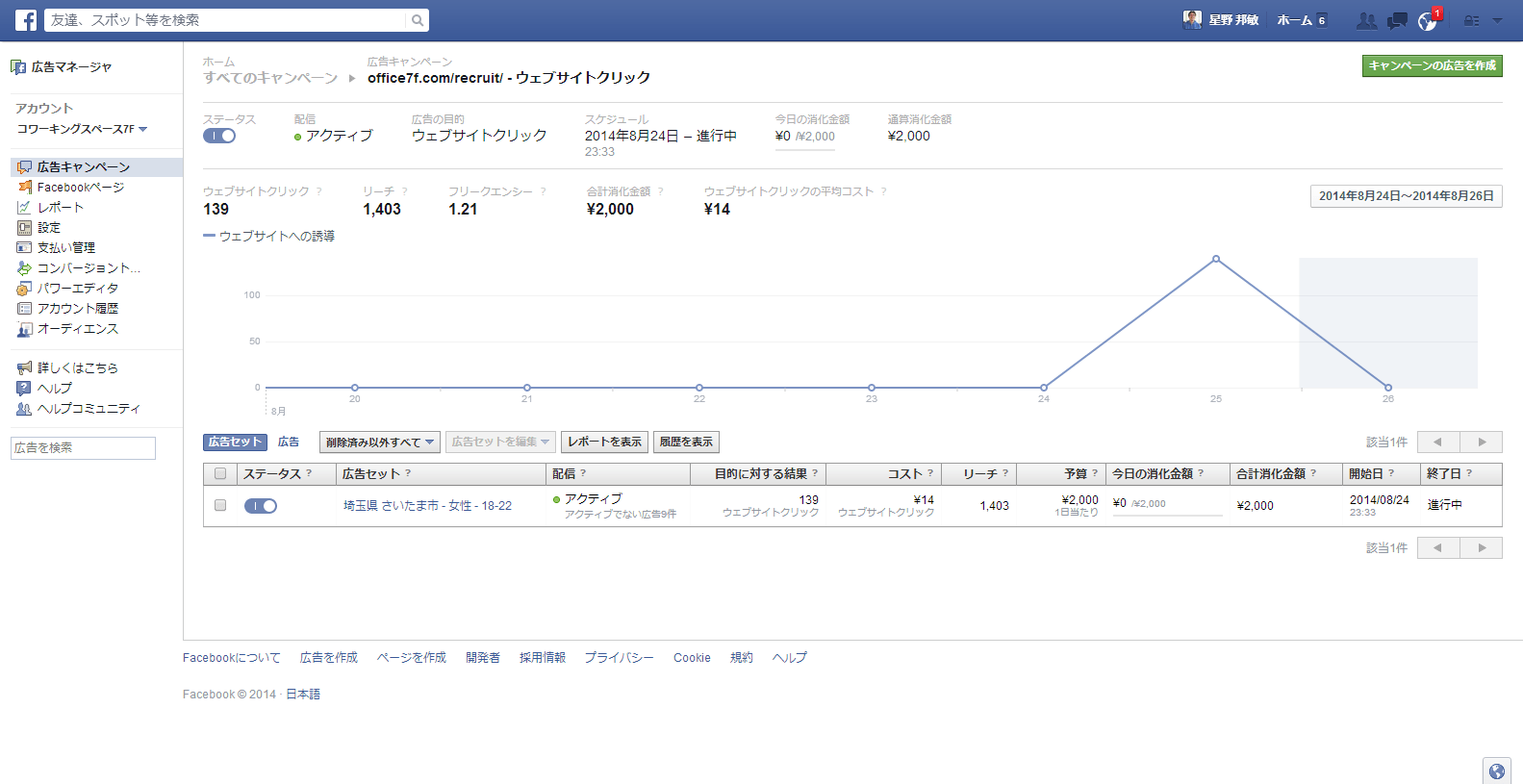Image resolution: width=1523 pixels, height=784 pixels.
Task: Click the プライバシー footer link
Action: (619, 658)
